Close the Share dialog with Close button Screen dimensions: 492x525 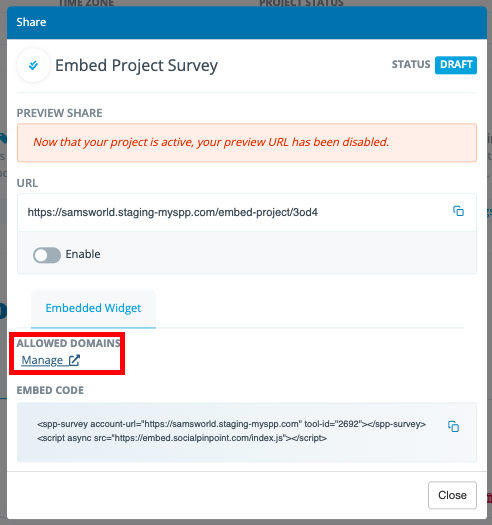(x=452, y=495)
